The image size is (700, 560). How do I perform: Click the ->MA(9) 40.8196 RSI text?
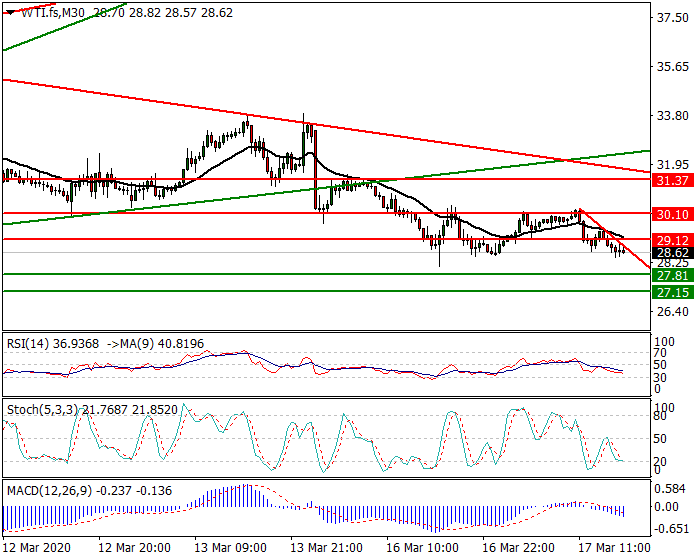pyautogui.click(x=155, y=343)
